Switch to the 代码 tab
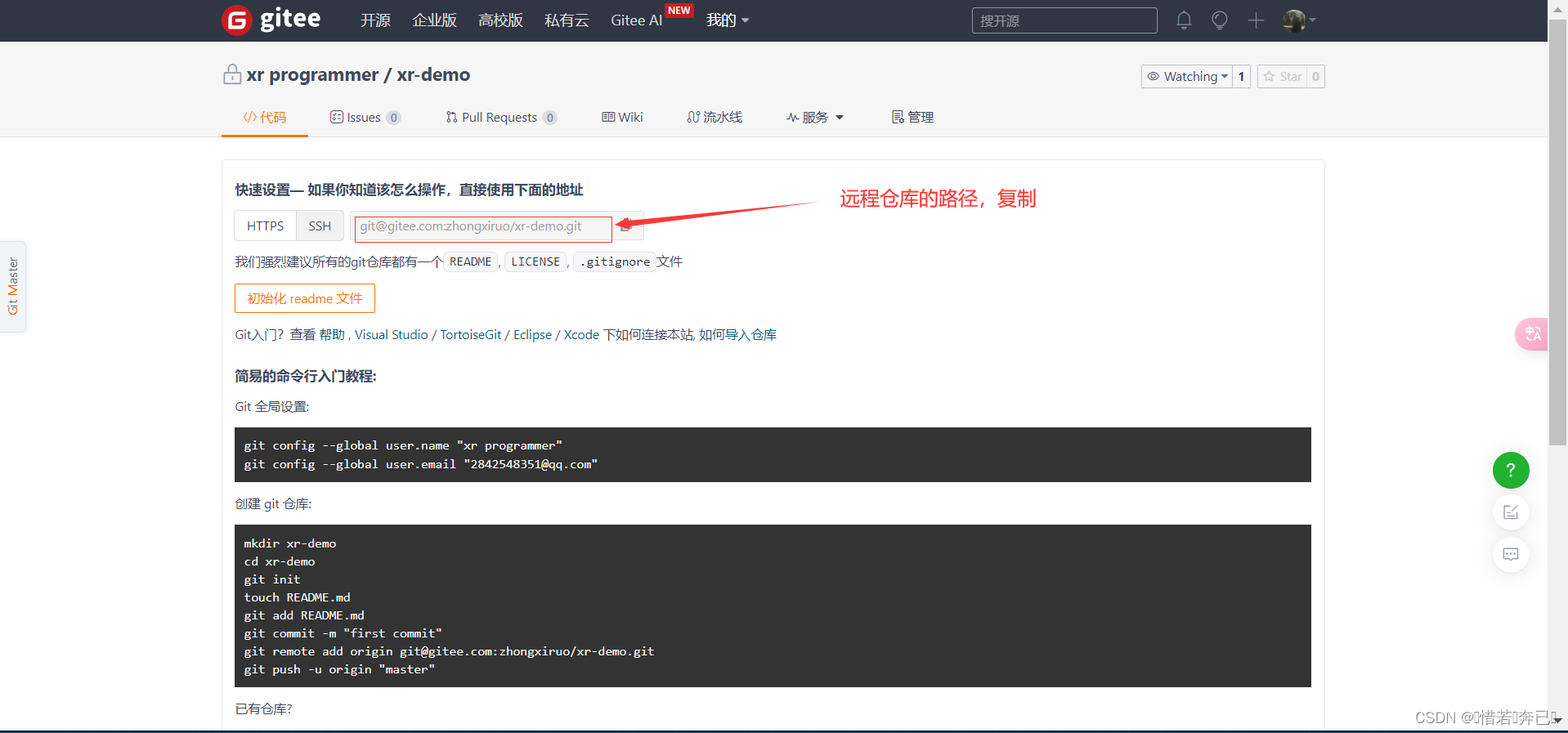The height and width of the screenshot is (733, 1568). (265, 118)
